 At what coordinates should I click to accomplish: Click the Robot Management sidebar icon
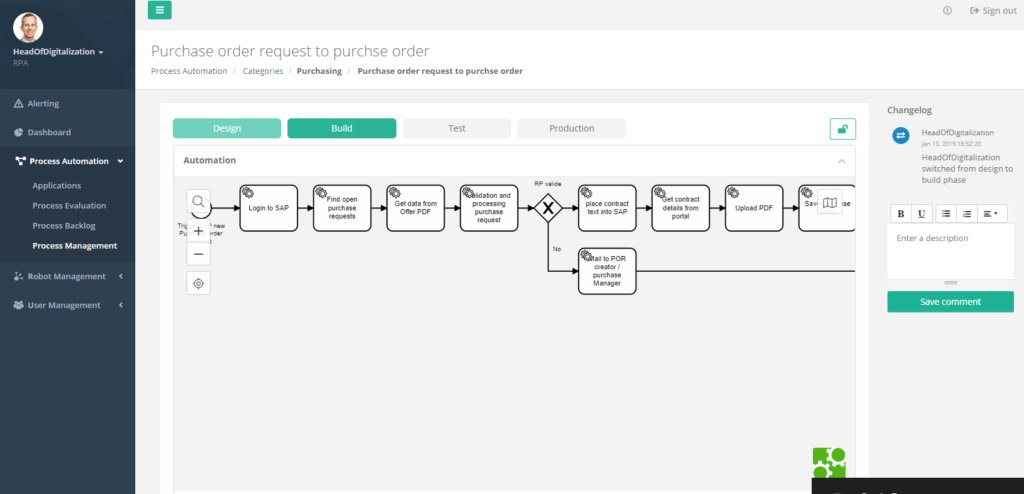(x=18, y=276)
